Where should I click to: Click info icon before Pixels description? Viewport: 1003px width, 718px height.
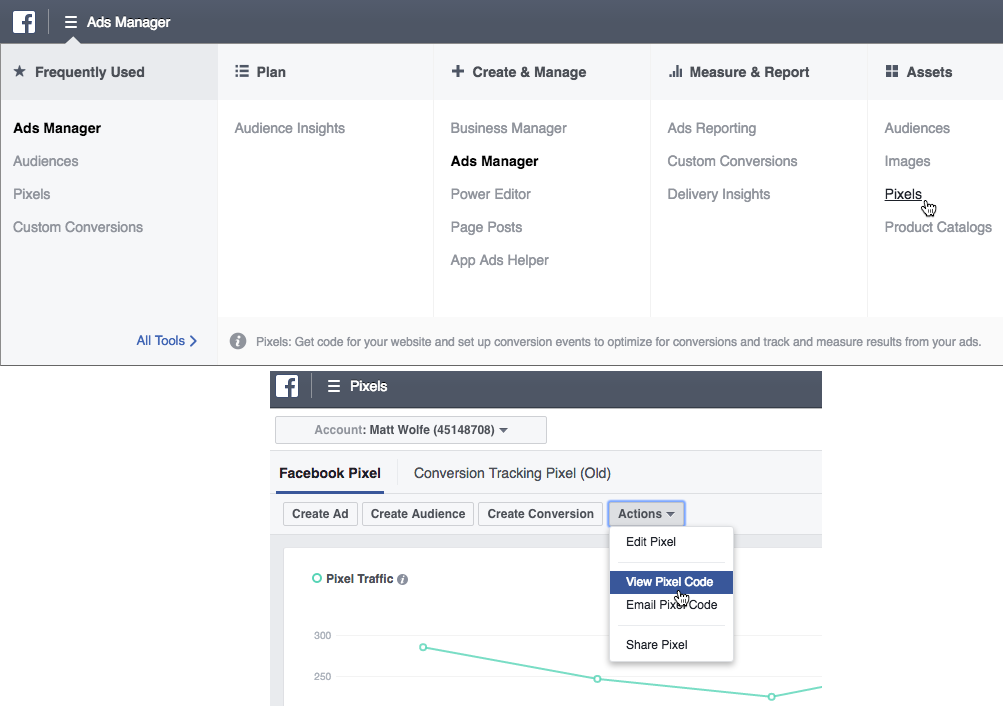(x=238, y=341)
